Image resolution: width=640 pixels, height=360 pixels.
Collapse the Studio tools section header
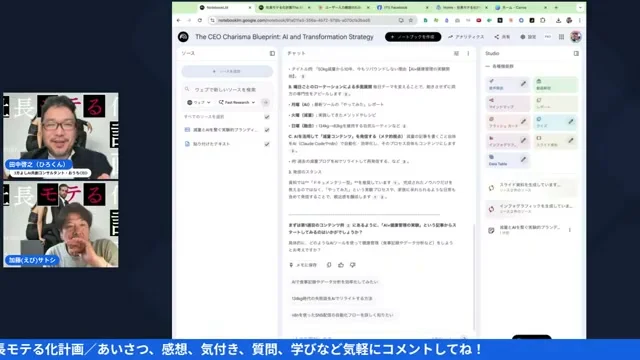tap(500, 66)
